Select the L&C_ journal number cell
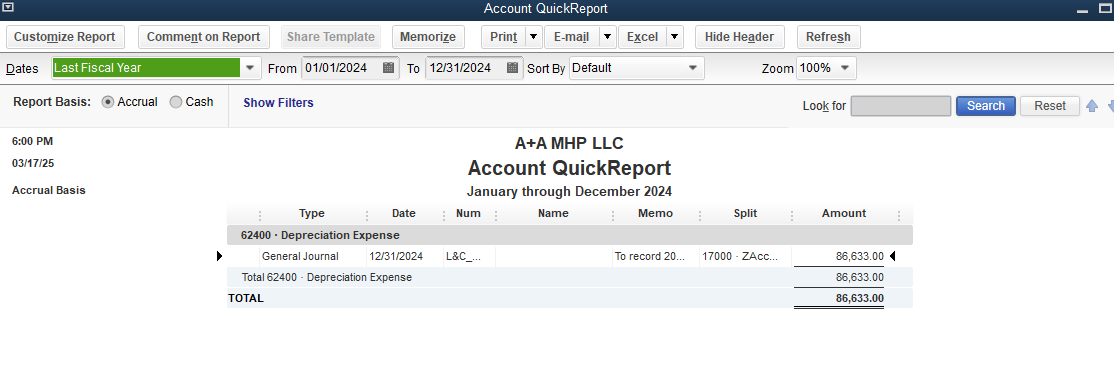 click(463, 256)
